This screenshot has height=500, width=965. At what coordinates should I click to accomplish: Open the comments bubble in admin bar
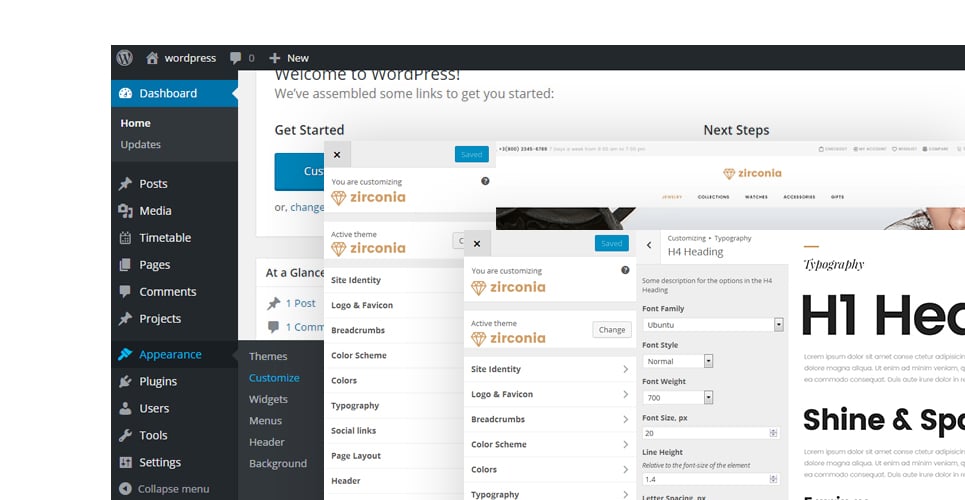click(x=235, y=58)
